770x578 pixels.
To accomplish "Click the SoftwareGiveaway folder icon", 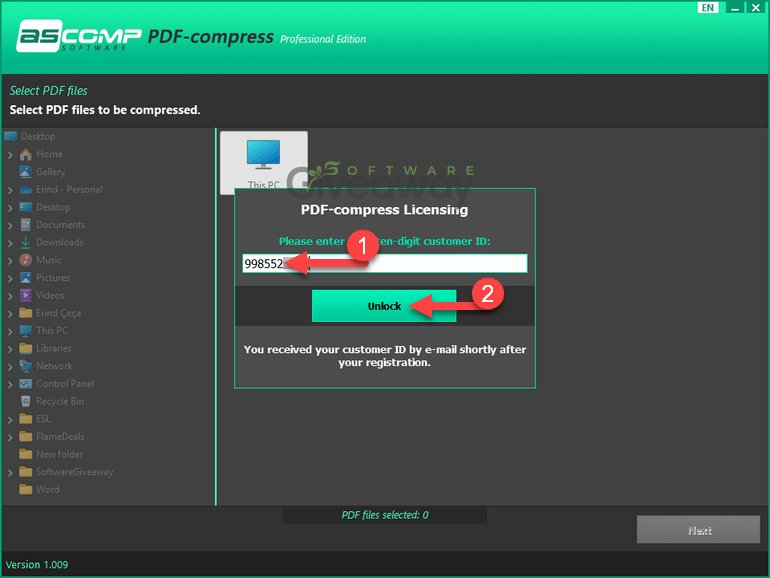I will coord(26,472).
